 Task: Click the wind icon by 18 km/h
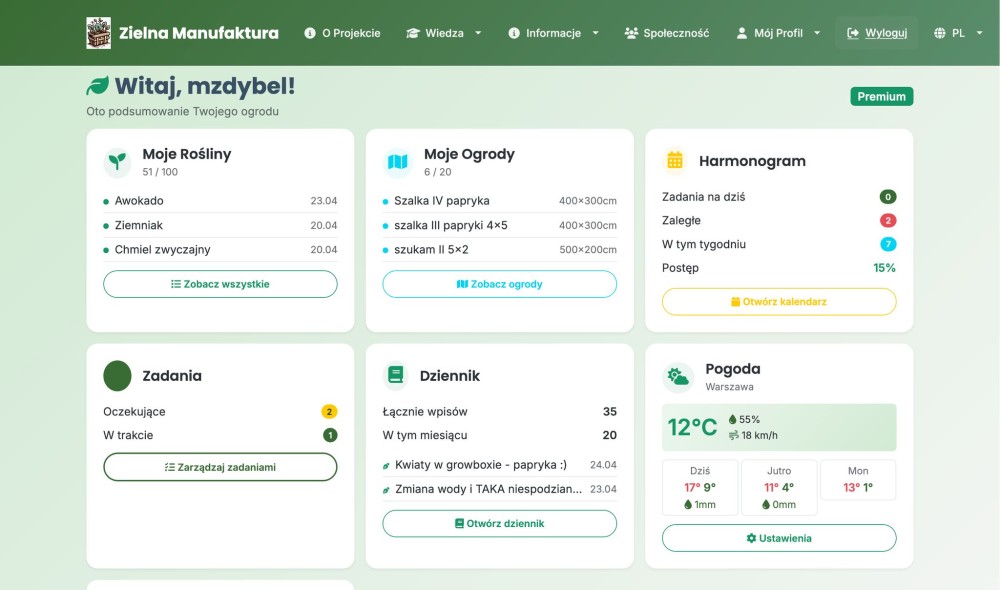tap(733, 435)
